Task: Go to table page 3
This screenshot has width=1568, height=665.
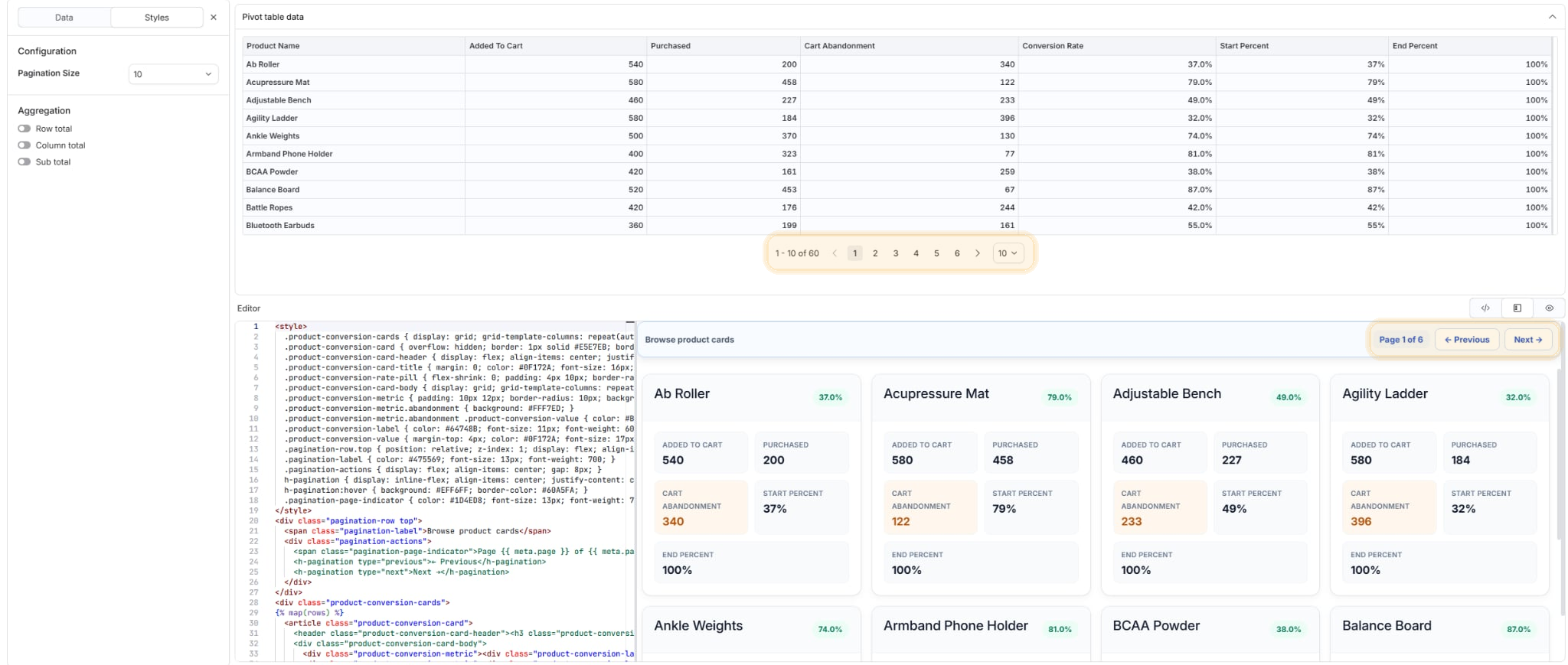Action: [896, 253]
